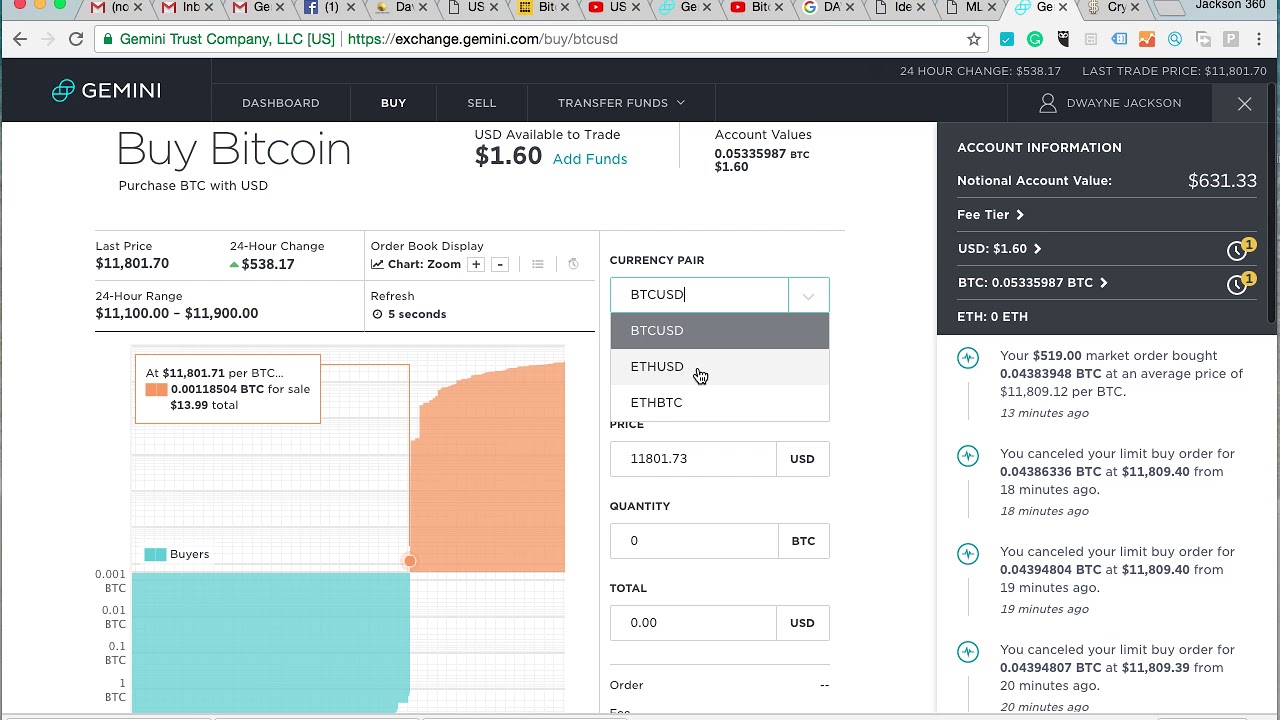
Task: Expand the Transfer Funds menu
Action: pos(621,103)
